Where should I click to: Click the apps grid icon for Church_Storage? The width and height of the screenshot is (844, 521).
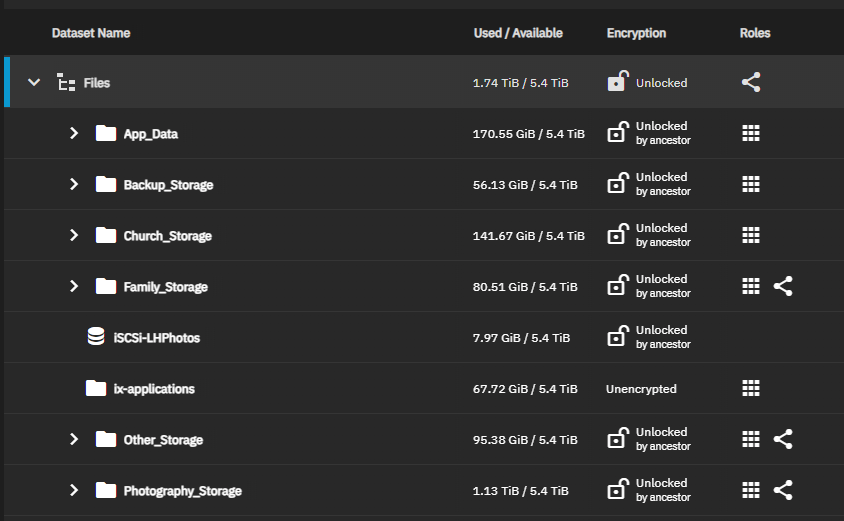[x=751, y=235]
